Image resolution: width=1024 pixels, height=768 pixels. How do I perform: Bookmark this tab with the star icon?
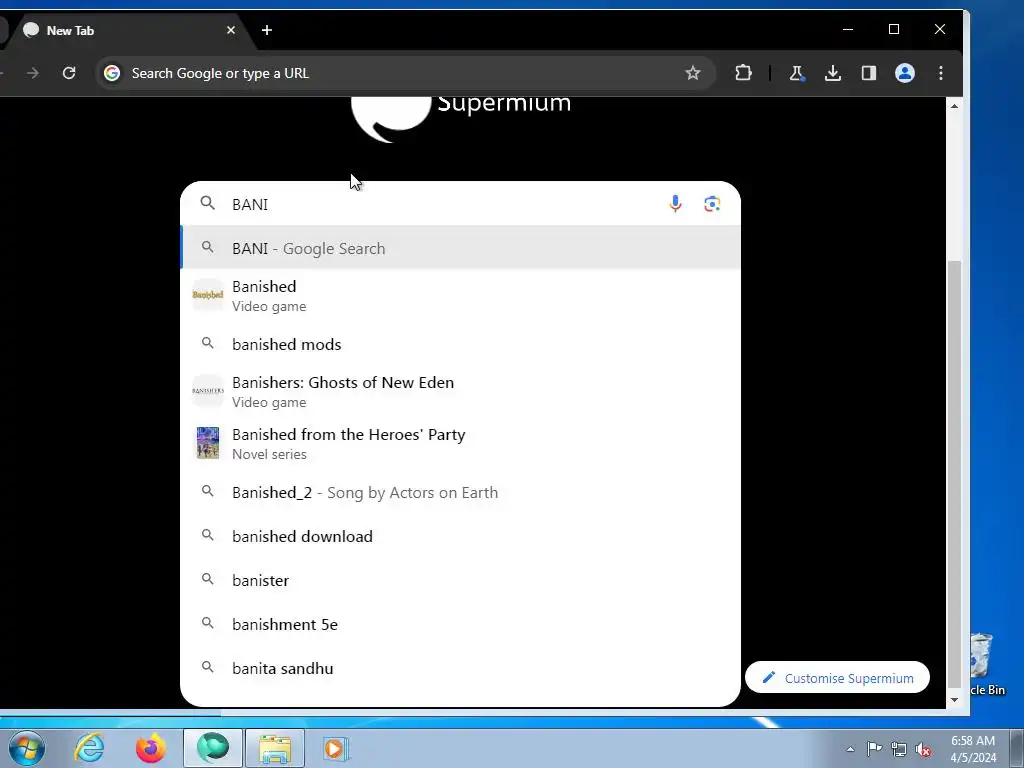[693, 73]
